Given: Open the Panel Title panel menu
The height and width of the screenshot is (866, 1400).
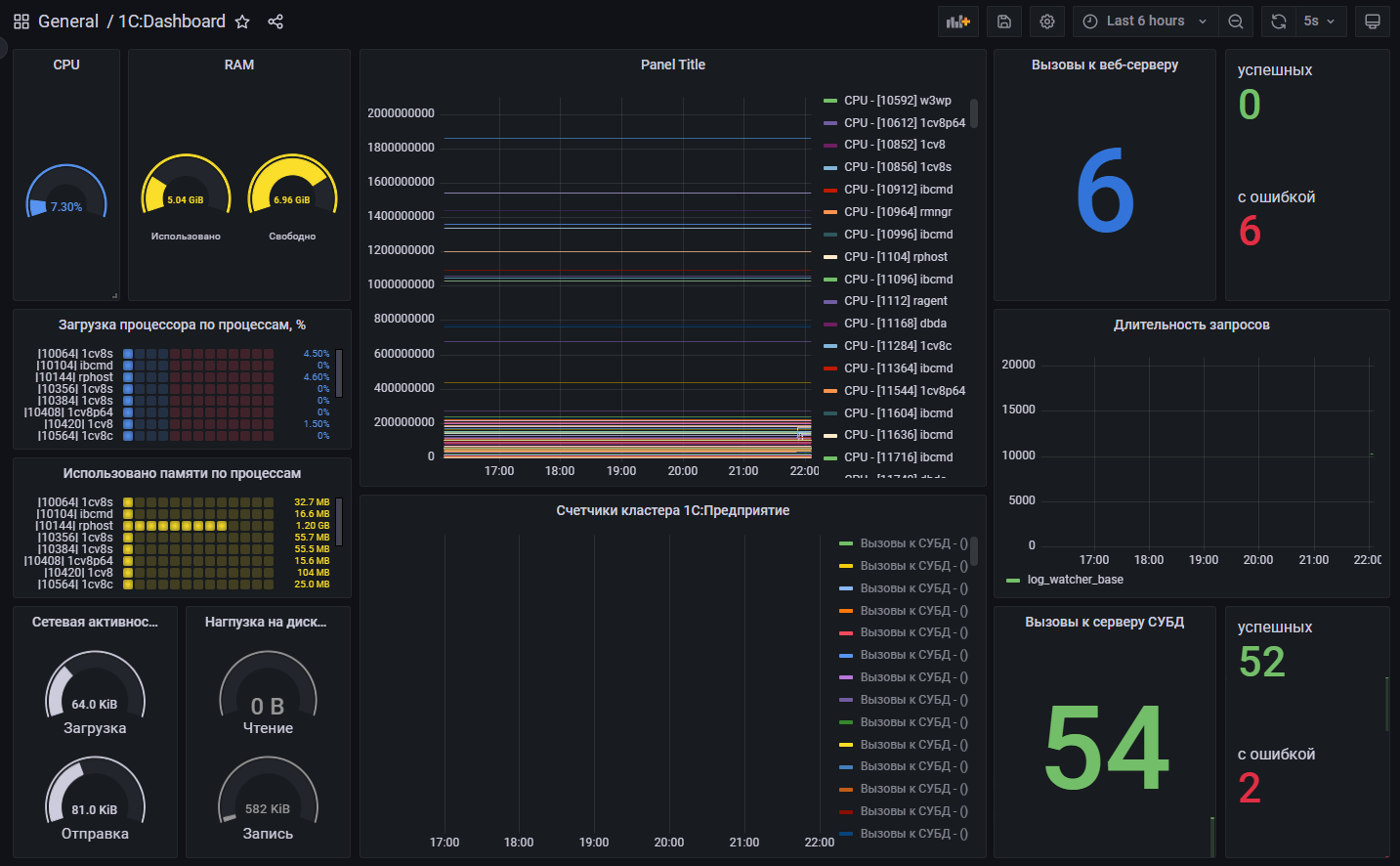Looking at the screenshot, I should tap(672, 65).
